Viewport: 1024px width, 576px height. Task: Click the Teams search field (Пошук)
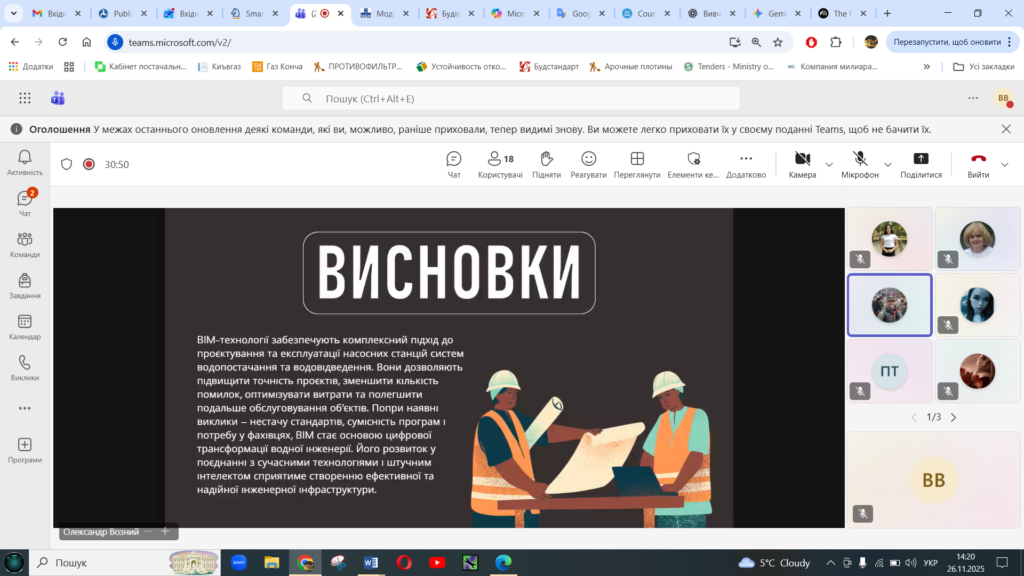pos(510,99)
